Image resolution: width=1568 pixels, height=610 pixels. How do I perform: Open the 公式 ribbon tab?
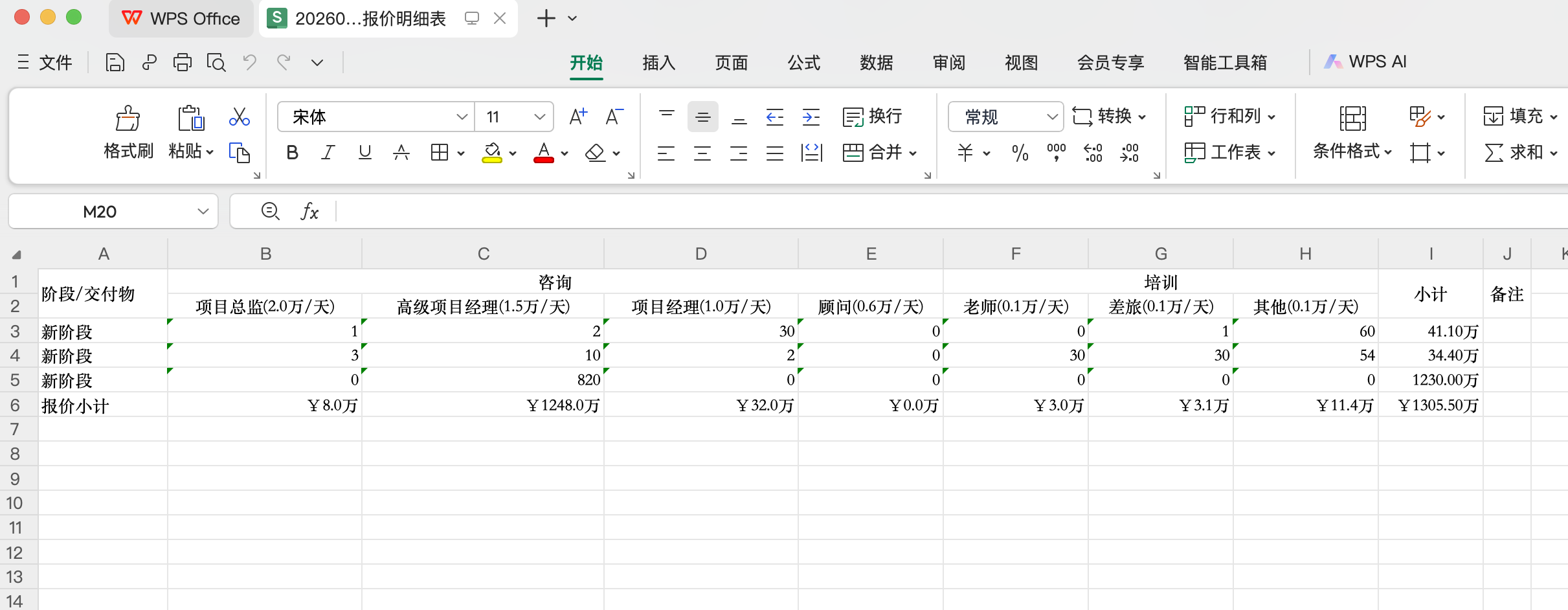coord(803,63)
